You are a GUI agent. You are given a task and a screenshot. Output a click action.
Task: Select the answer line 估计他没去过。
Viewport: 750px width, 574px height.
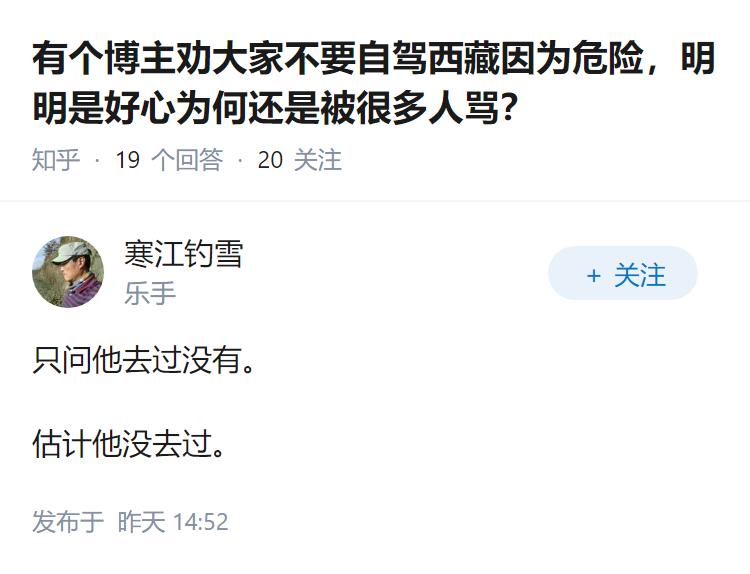[129, 443]
